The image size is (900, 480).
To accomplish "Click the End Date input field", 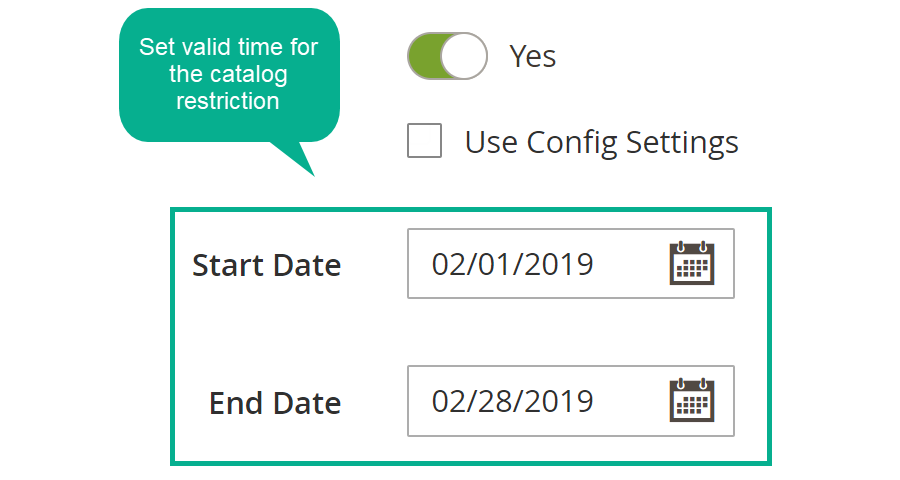I will pyautogui.click(x=571, y=401).
